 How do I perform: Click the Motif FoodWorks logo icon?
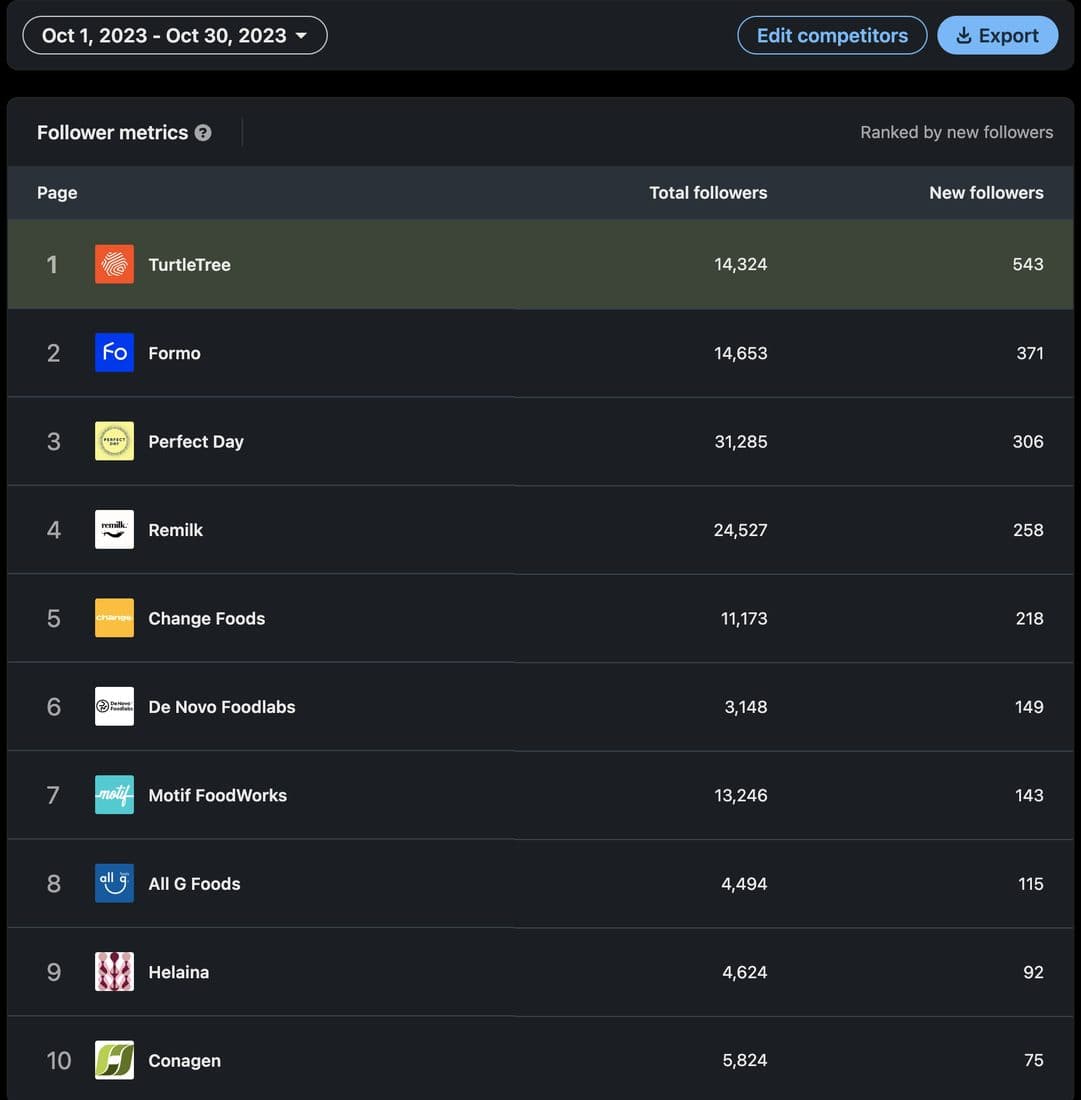114,795
